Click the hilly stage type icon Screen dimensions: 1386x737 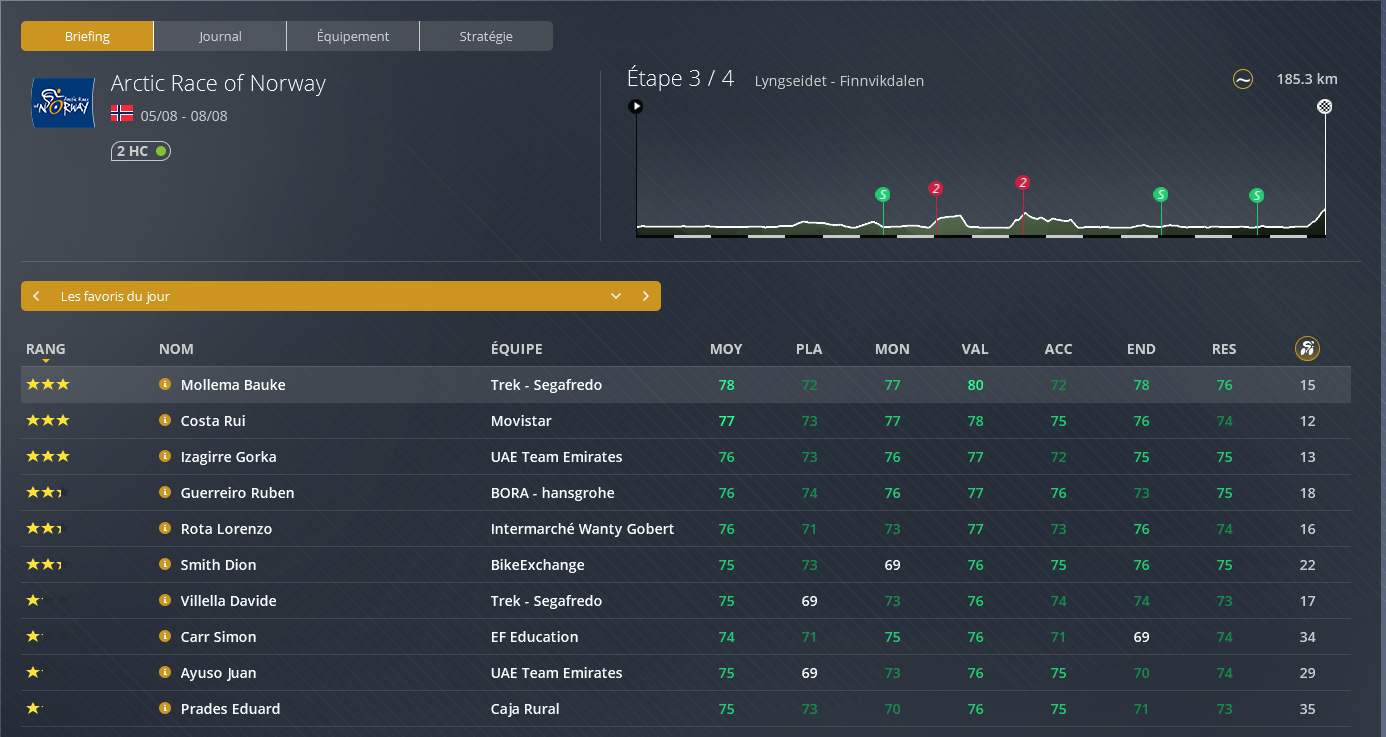point(1243,79)
